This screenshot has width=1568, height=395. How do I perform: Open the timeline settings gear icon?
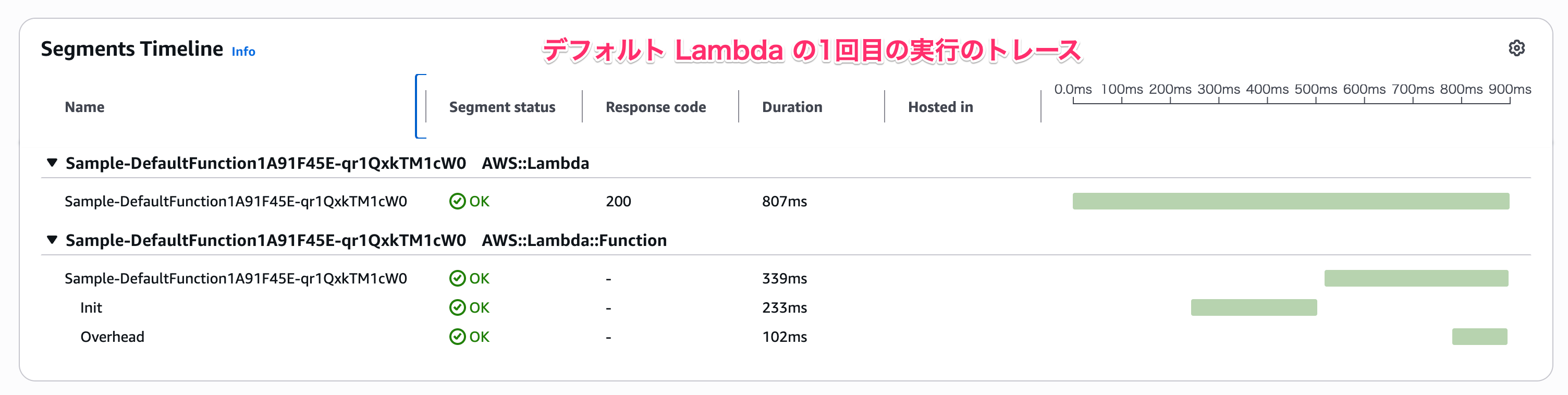point(1516,48)
